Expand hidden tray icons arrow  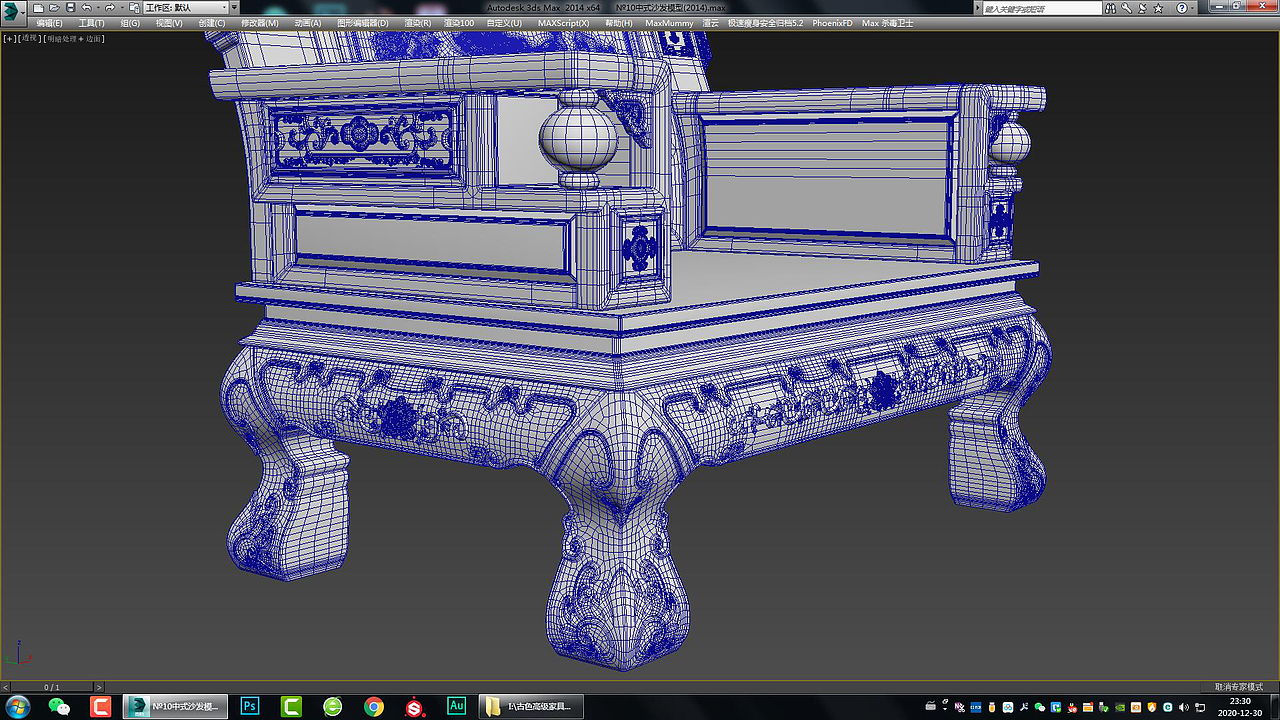945,709
